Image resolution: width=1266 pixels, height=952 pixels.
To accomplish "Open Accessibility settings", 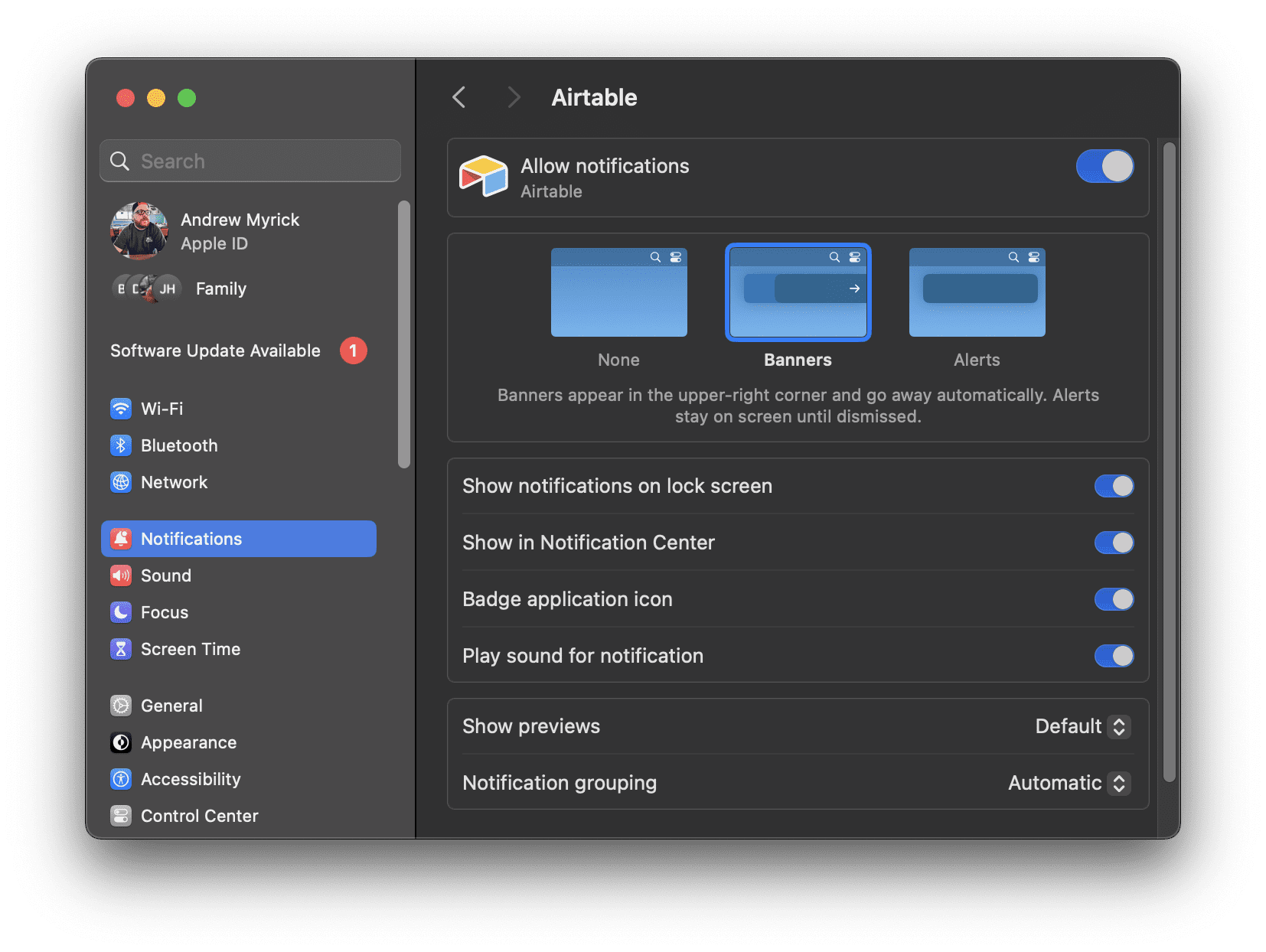I will pyautogui.click(x=239, y=779).
